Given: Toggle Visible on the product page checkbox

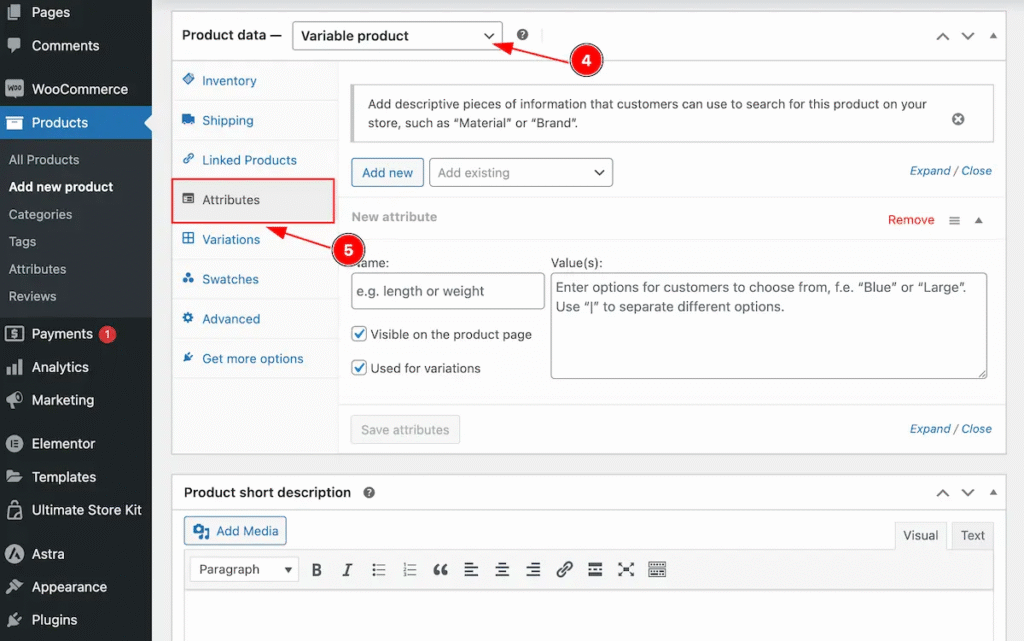Looking at the screenshot, I should (x=359, y=334).
